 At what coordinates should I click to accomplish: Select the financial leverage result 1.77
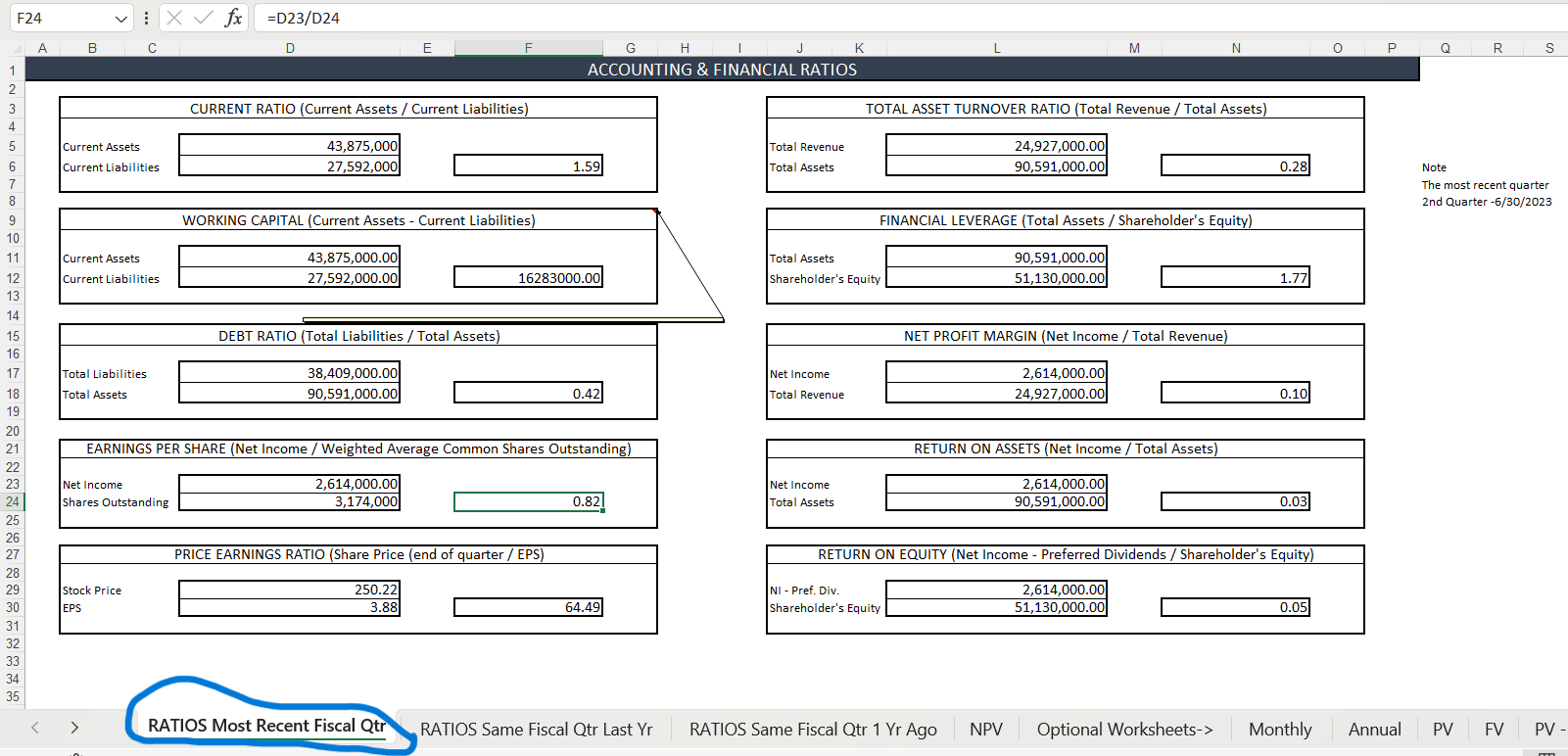pos(1235,278)
